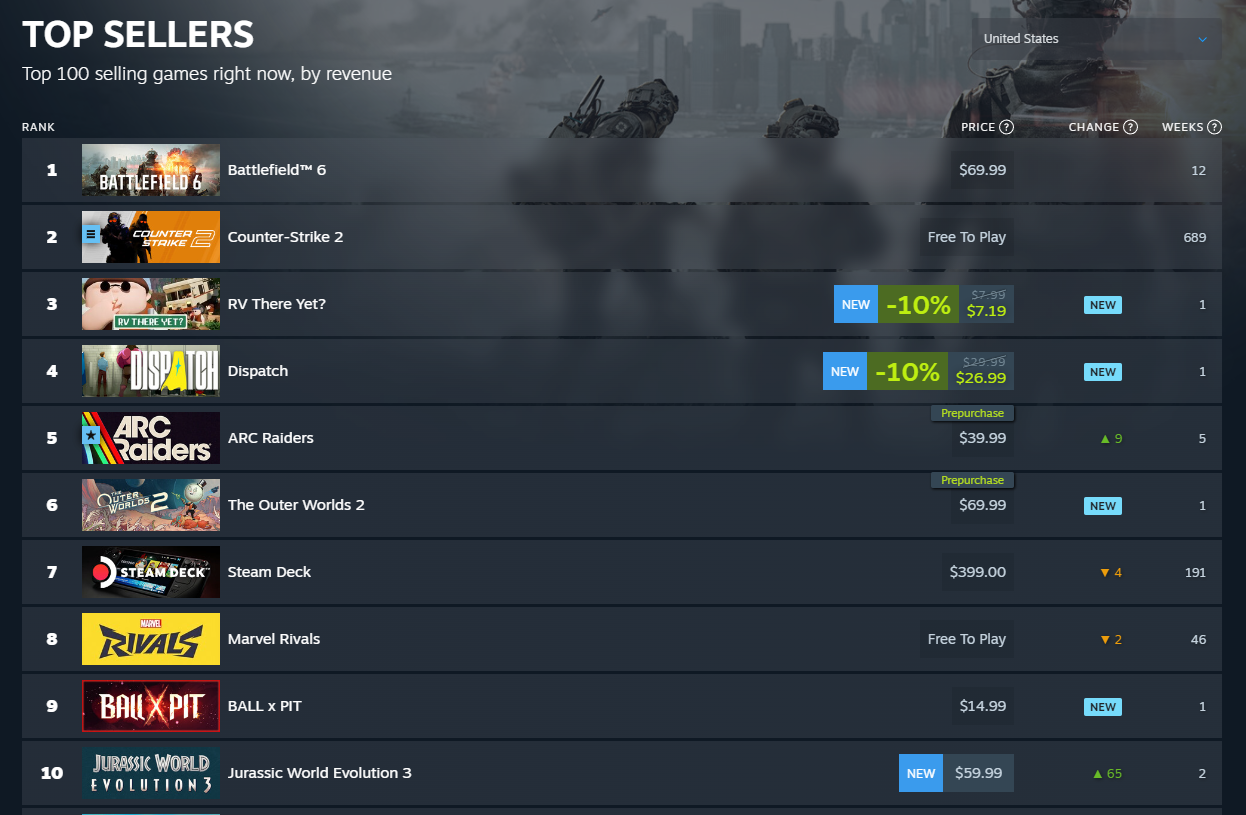Open The Outer Worlds 2 title link
Screen dimensions: 1246x815
coord(296,505)
